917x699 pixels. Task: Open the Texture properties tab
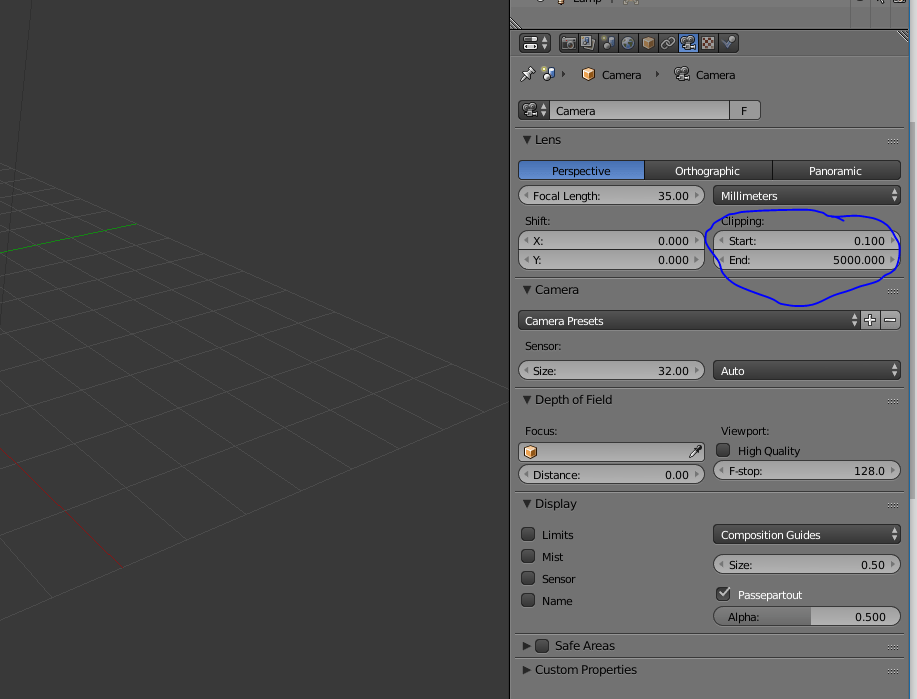709,42
